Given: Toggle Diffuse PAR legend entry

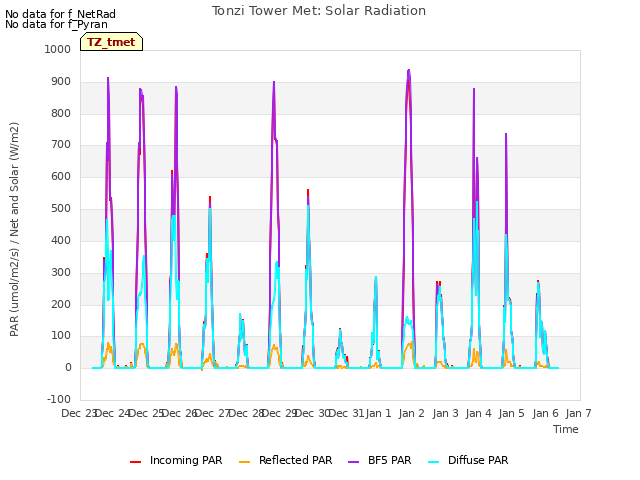Looking at the screenshot, I should 468,461.
